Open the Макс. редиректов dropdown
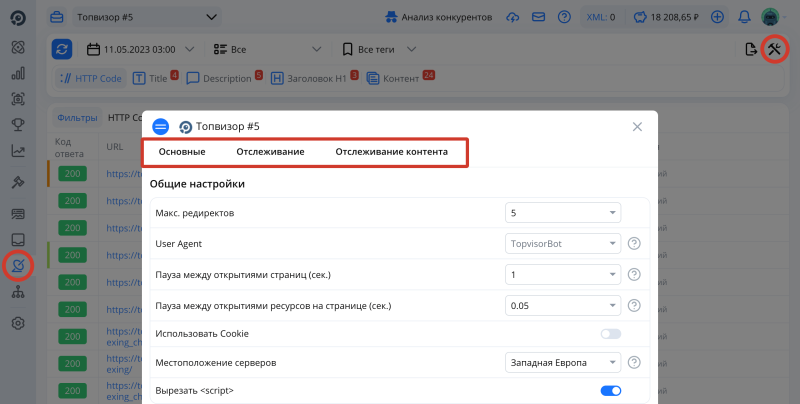Screen dimensions: 800x404 tap(563, 213)
